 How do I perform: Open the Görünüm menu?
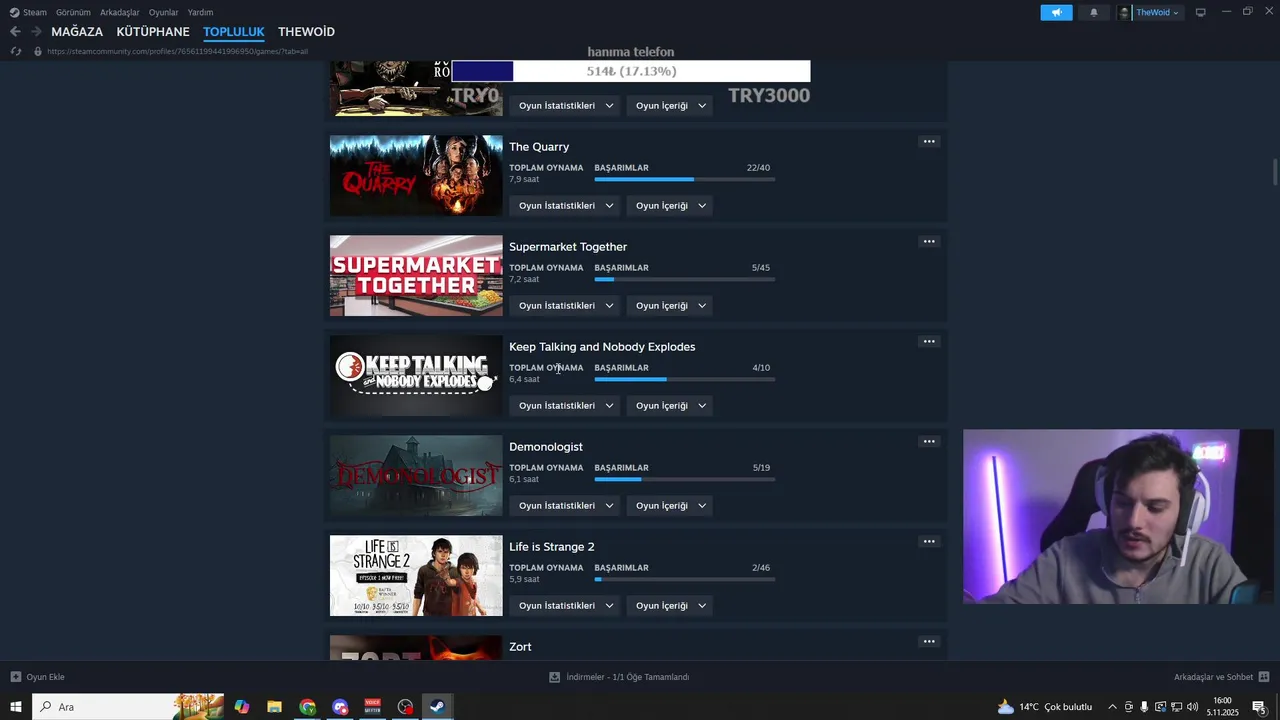coord(73,12)
